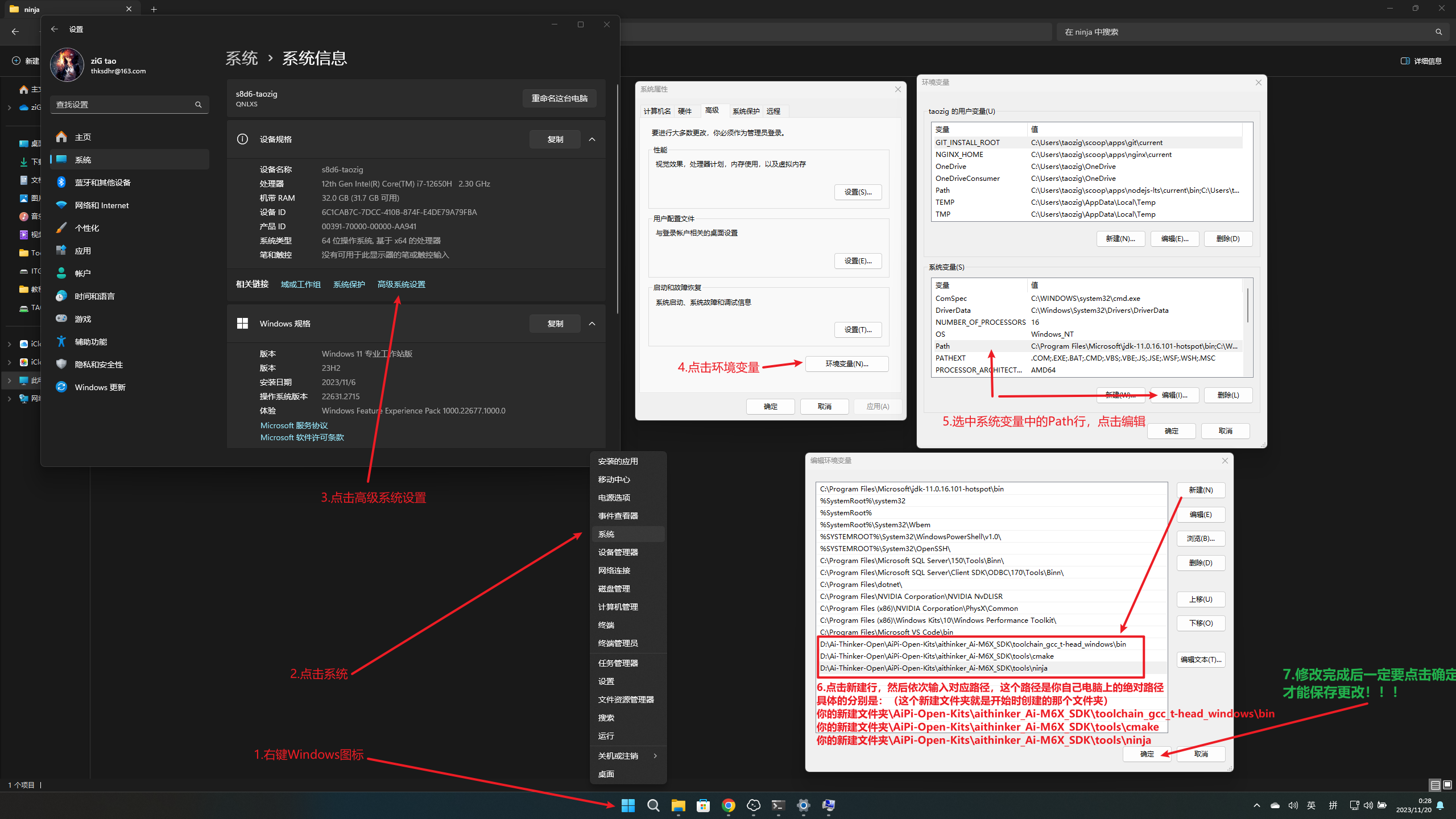Image resolution: width=1456 pixels, height=819 pixels.
Task: Click the back arrow in the Settings title bar
Action: [x=55, y=29]
